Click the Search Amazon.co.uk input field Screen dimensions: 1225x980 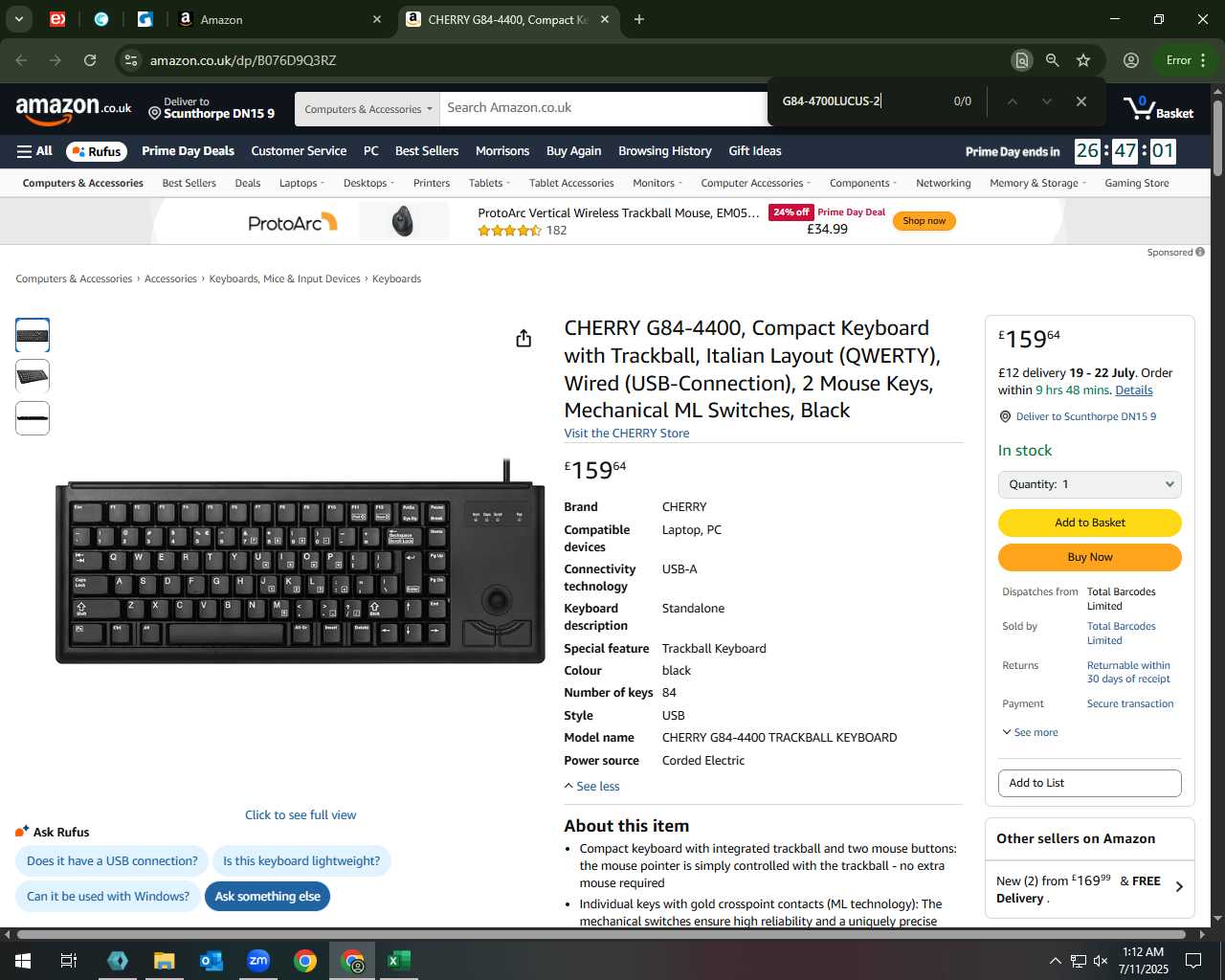tap(603, 108)
